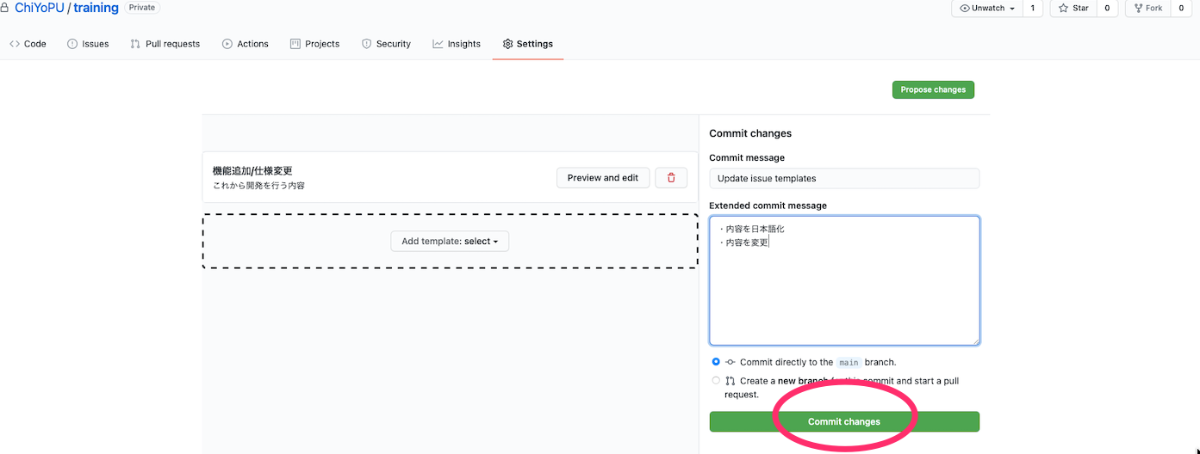The image size is (1200, 454).
Task: Click Preview and edit button
Action: [x=603, y=177]
